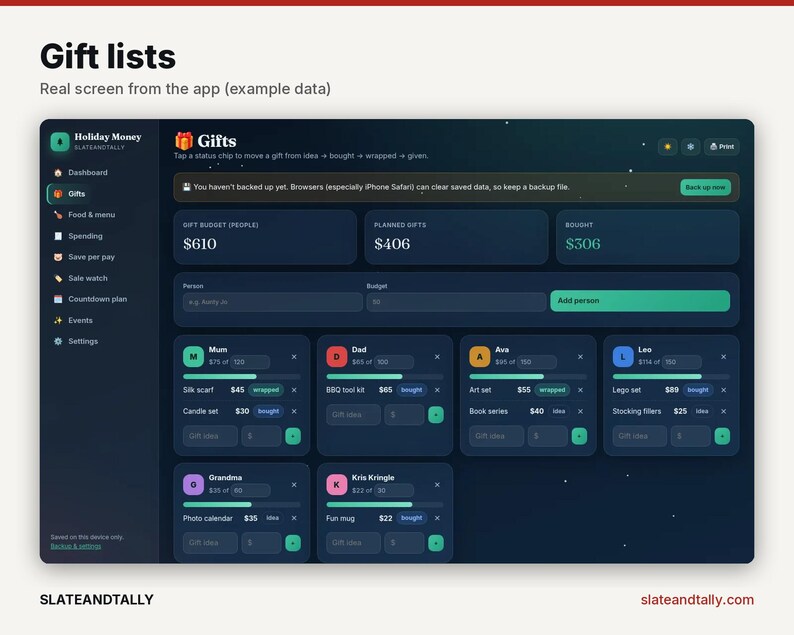794x635 pixels.
Task: Toggle Fun mug bought status chip
Action: point(411,518)
